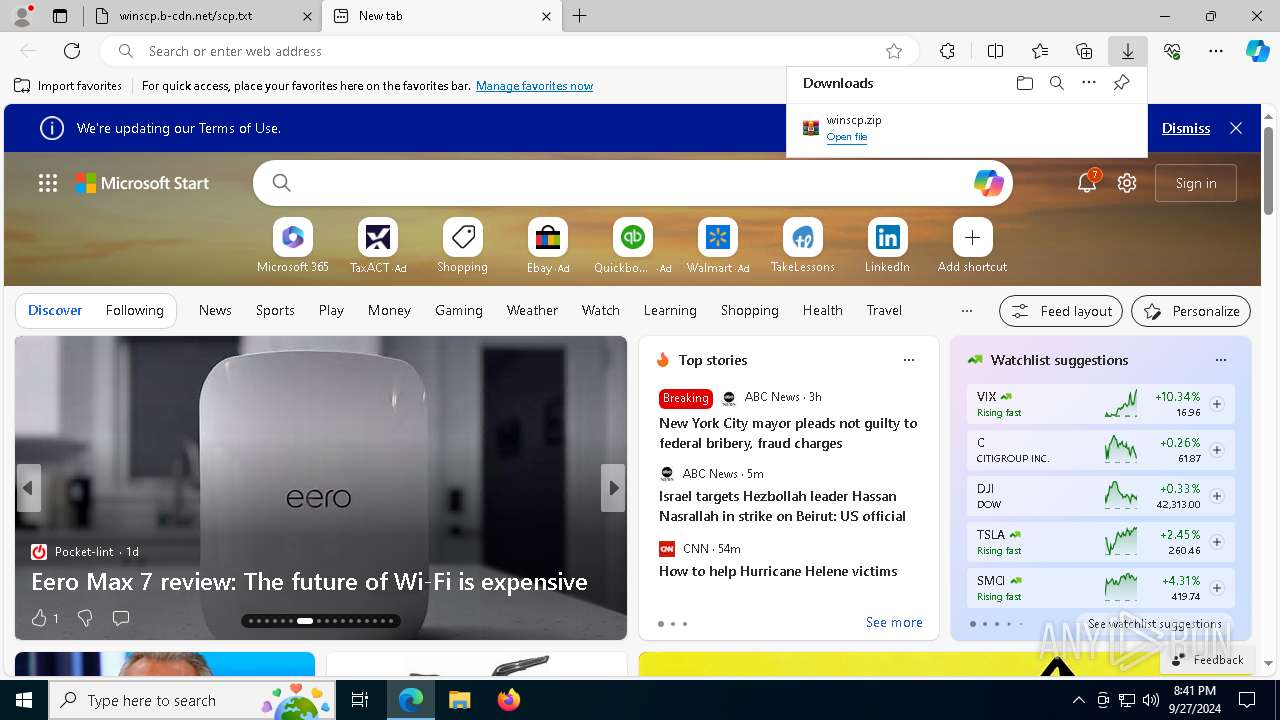Open the Weather category
Viewport: 1280px width, 720px height.
point(532,310)
